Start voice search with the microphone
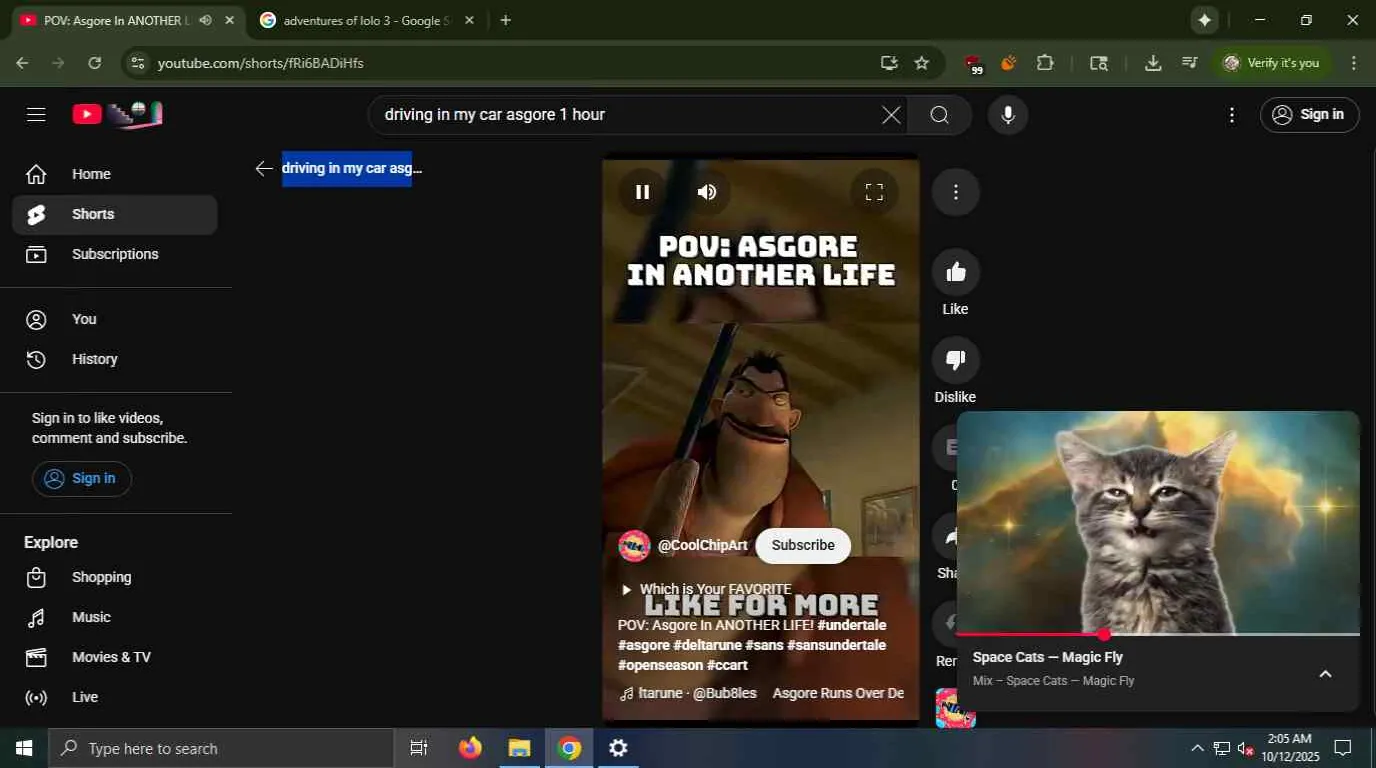Image resolution: width=1376 pixels, height=768 pixels. (x=1008, y=115)
